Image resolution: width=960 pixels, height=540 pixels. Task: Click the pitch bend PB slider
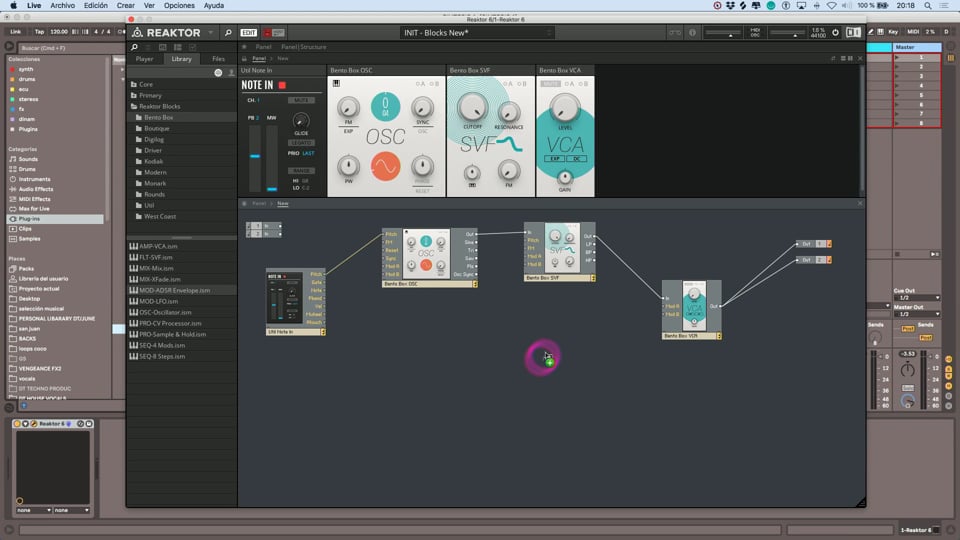click(x=255, y=158)
